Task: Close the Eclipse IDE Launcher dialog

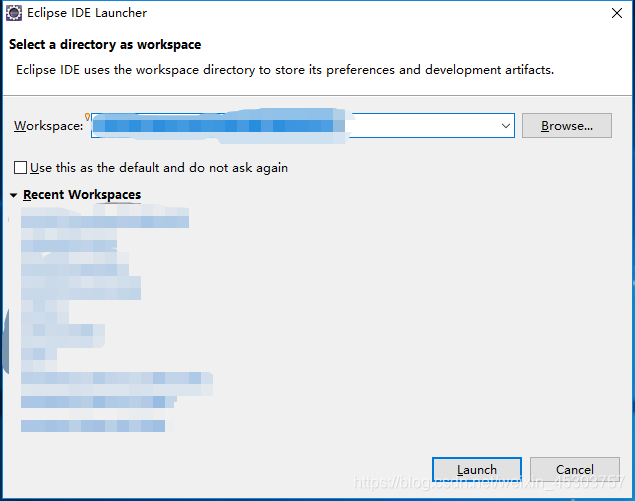Action: click(616, 13)
